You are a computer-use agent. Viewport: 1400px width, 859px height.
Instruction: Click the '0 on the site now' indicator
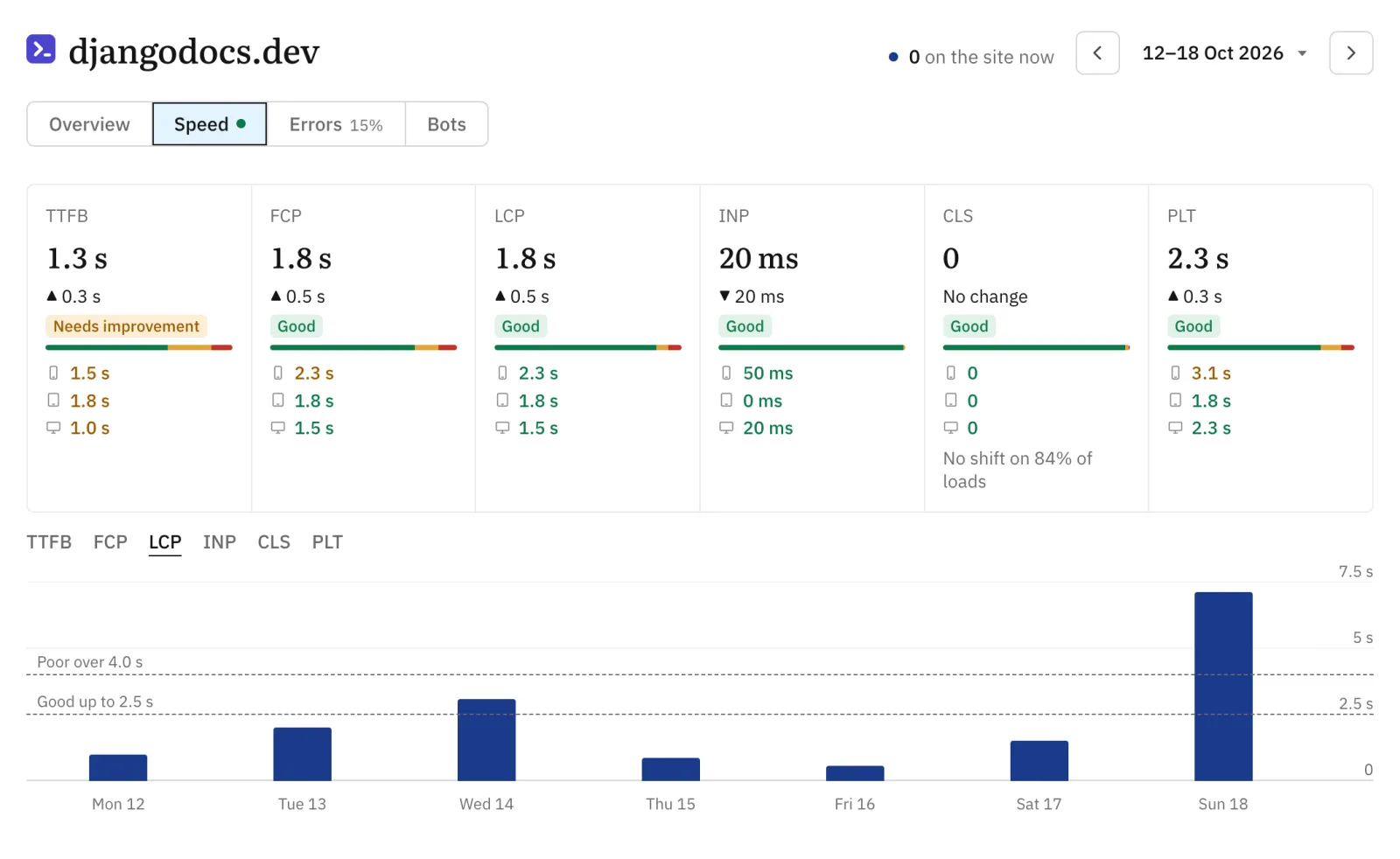click(971, 57)
